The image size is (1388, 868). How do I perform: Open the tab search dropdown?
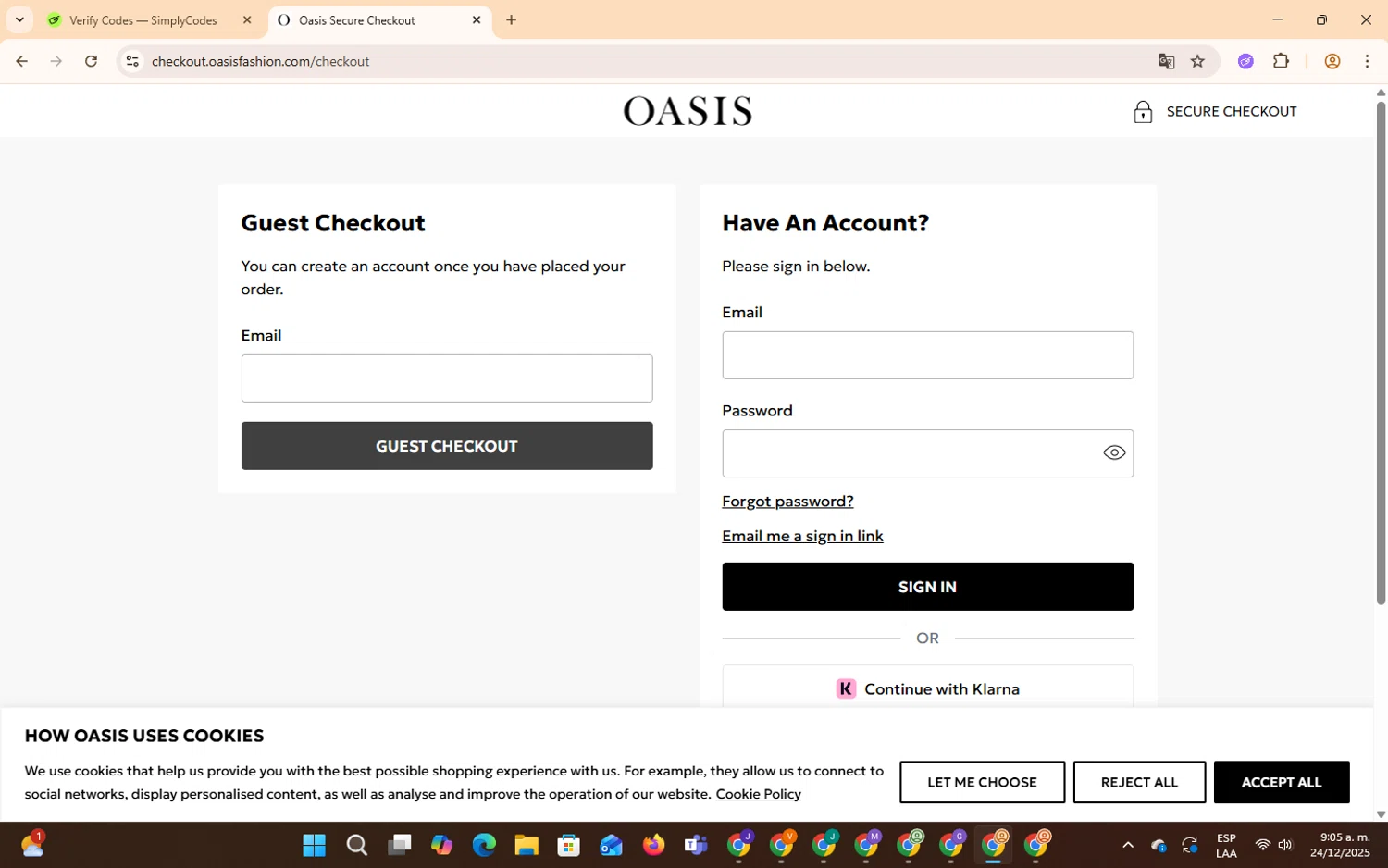(19, 19)
